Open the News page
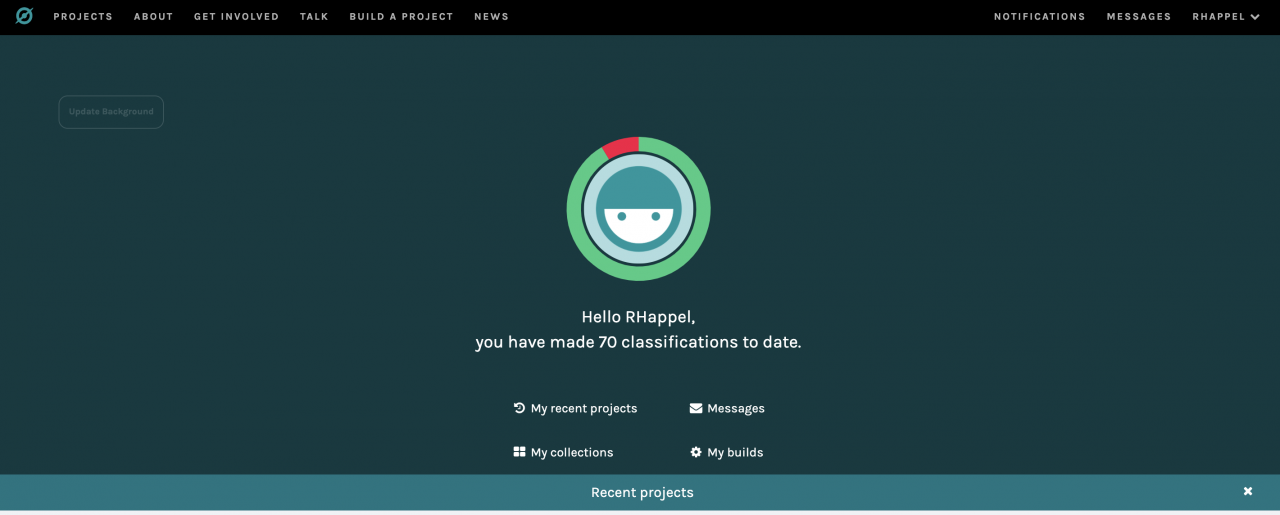The width and height of the screenshot is (1280, 515). 491,17
